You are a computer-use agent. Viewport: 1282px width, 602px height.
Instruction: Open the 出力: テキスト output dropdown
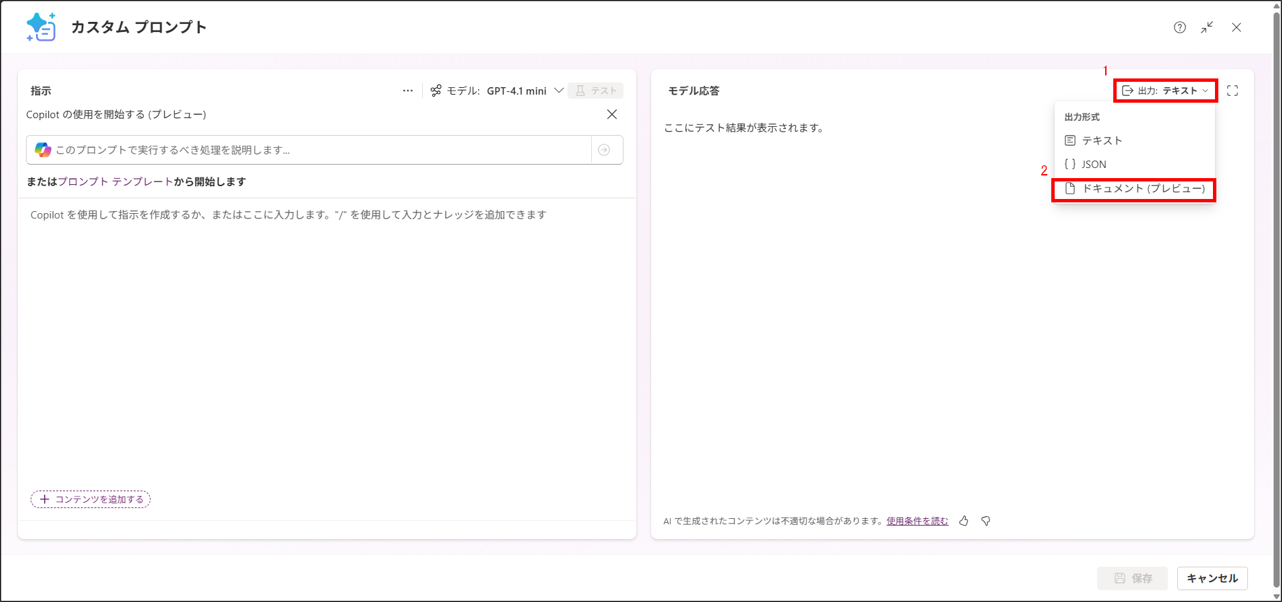click(1165, 91)
